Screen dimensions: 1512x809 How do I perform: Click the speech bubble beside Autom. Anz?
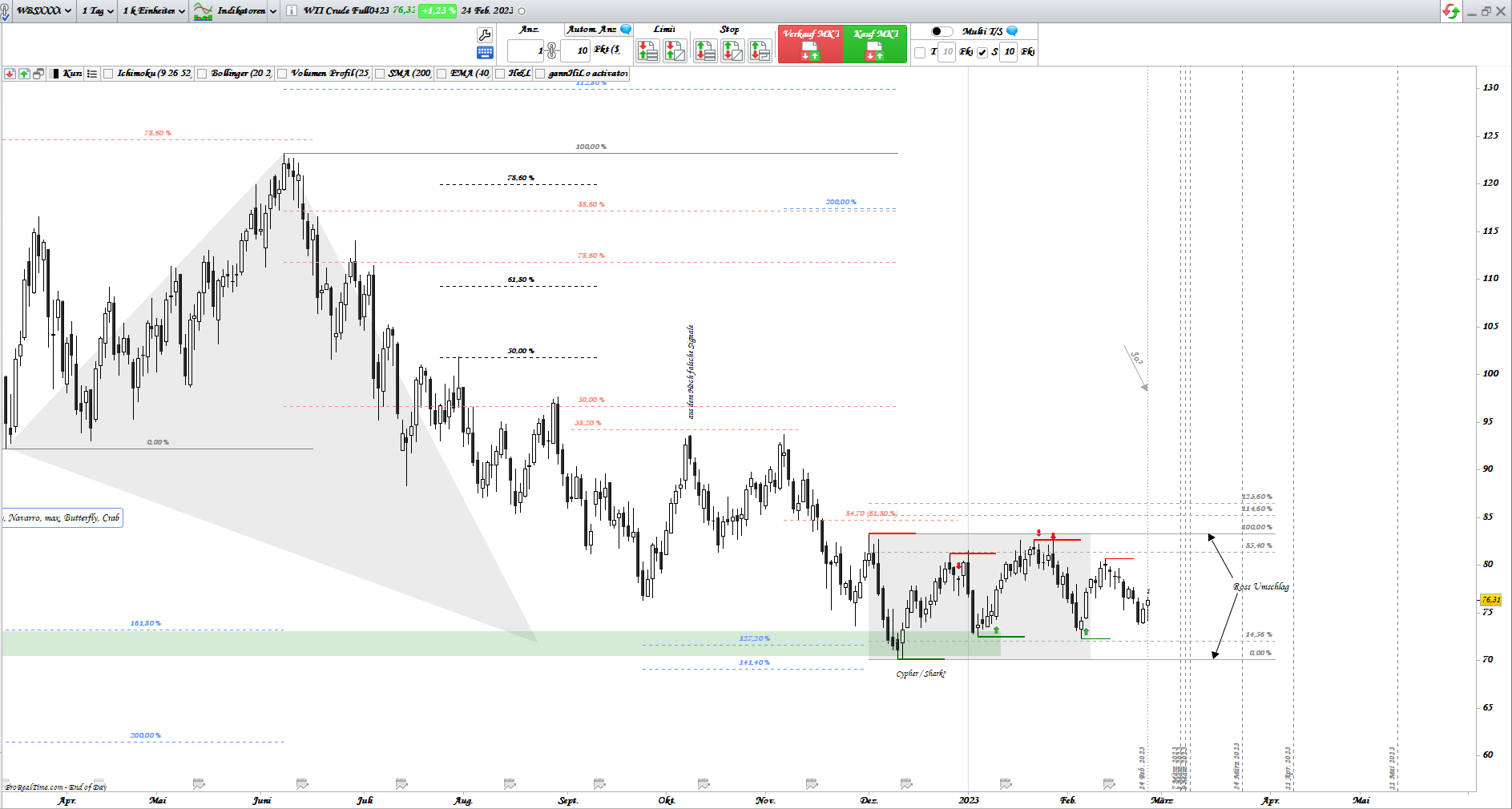click(x=627, y=30)
